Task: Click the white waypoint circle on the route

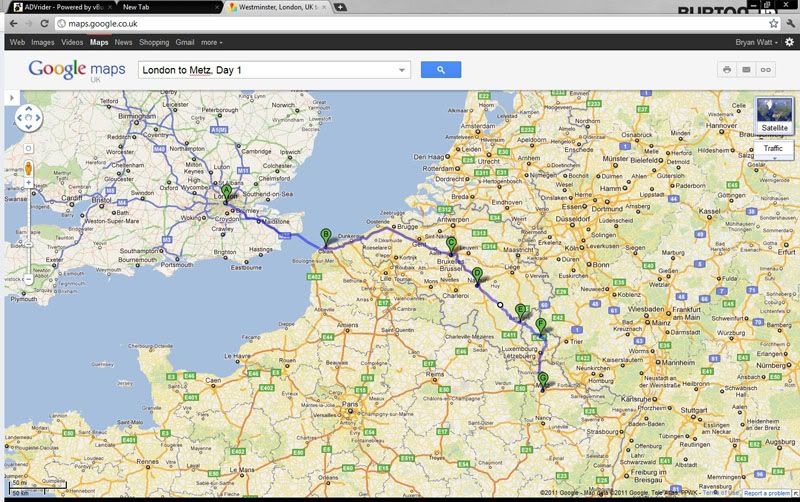Action: [500, 305]
